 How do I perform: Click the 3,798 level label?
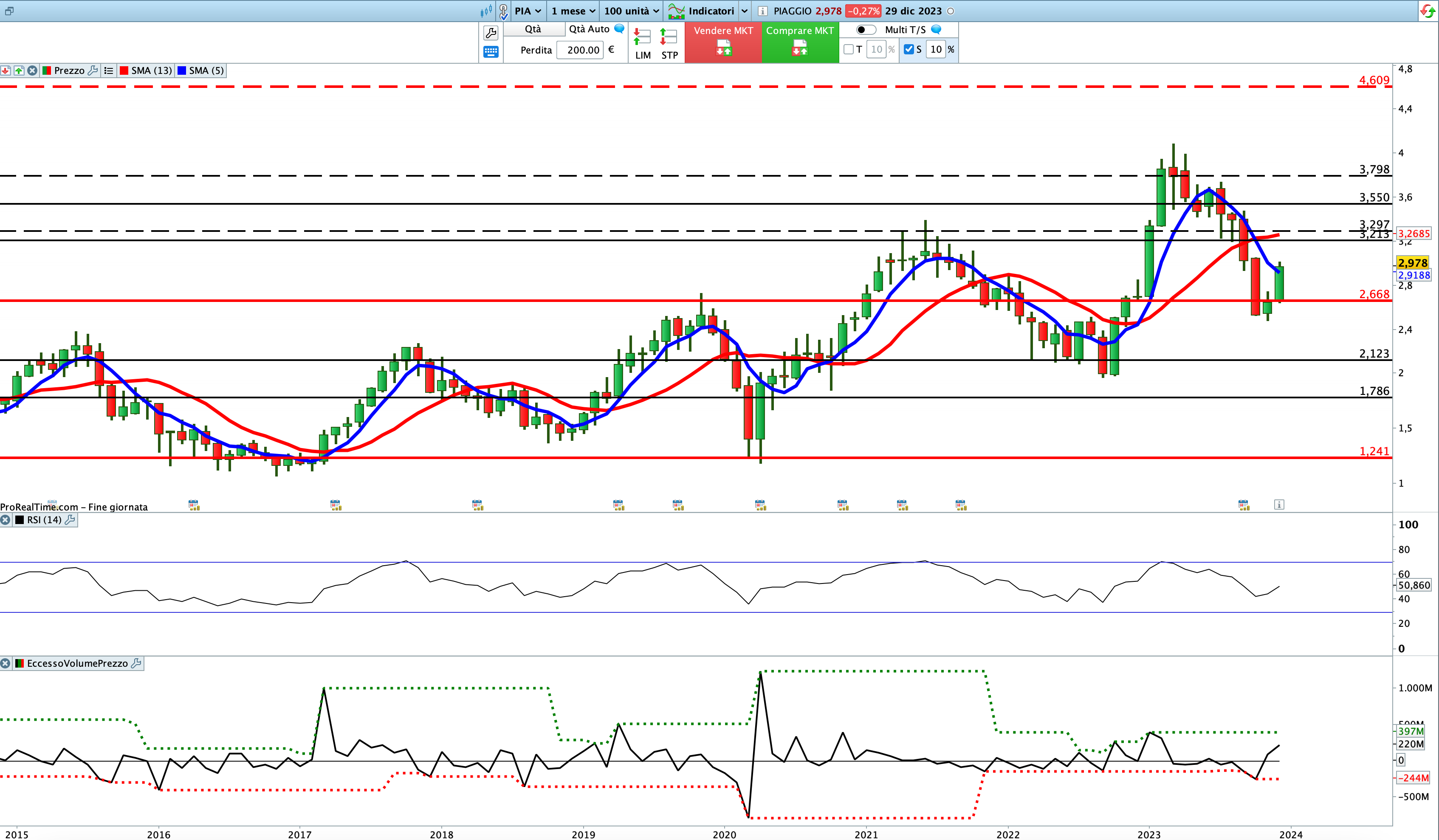pyautogui.click(x=1374, y=169)
